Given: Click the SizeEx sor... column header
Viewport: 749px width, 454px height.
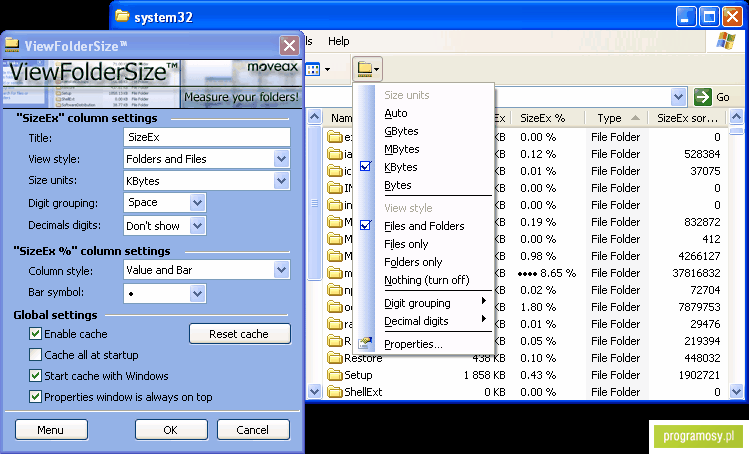Looking at the screenshot, I should tap(687, 118).
